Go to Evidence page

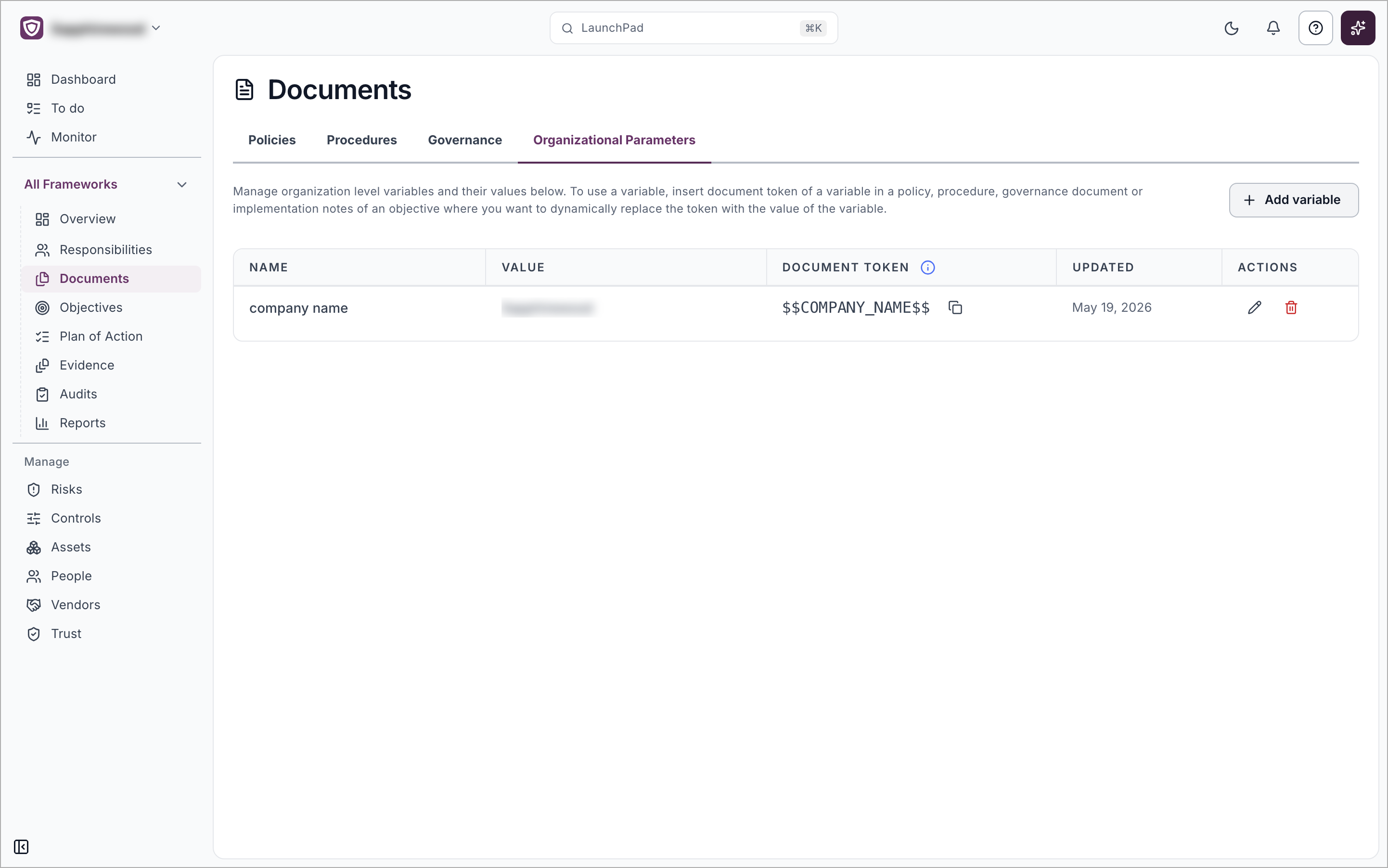[111, 365]
